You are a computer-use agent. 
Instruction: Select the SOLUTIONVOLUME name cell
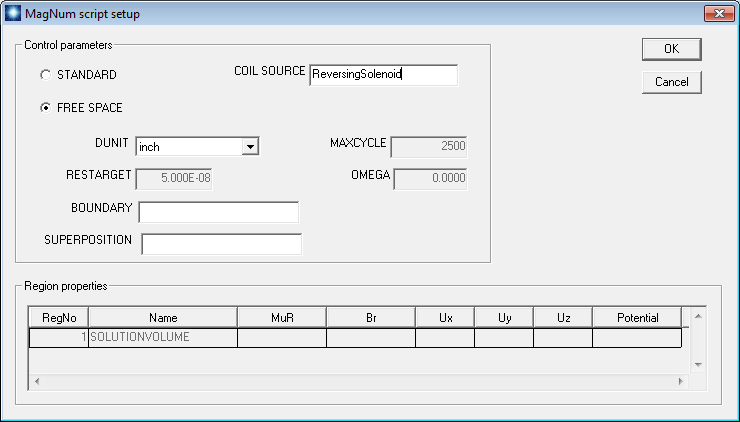[163, 337]
